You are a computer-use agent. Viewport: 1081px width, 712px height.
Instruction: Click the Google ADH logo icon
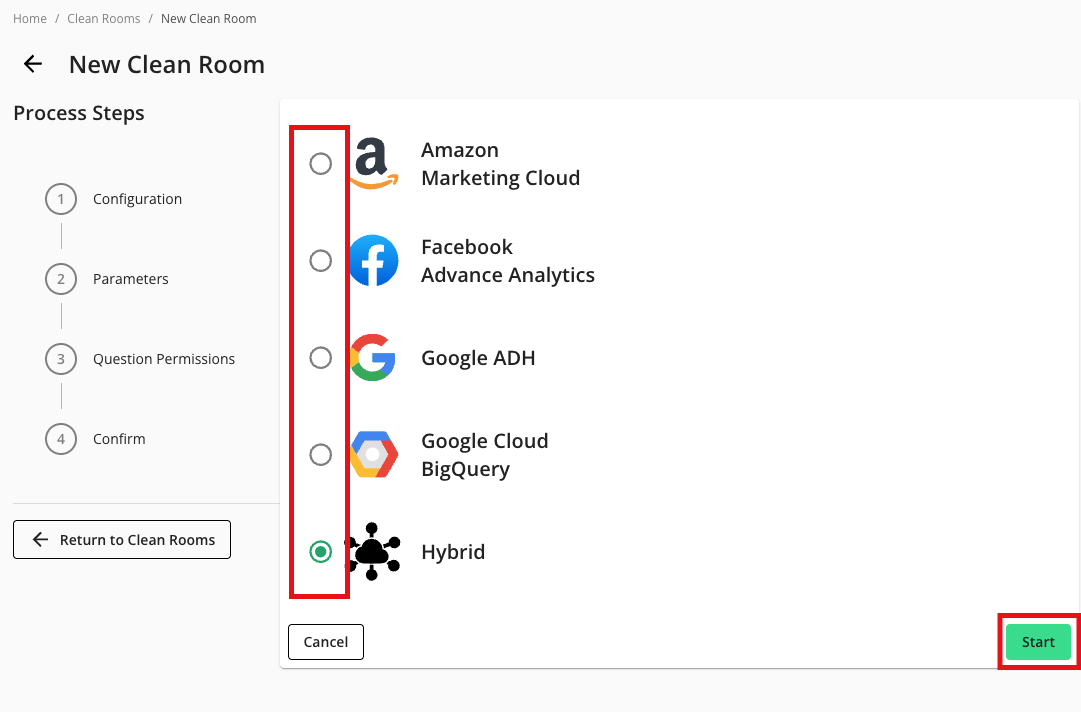click(373, 358)
